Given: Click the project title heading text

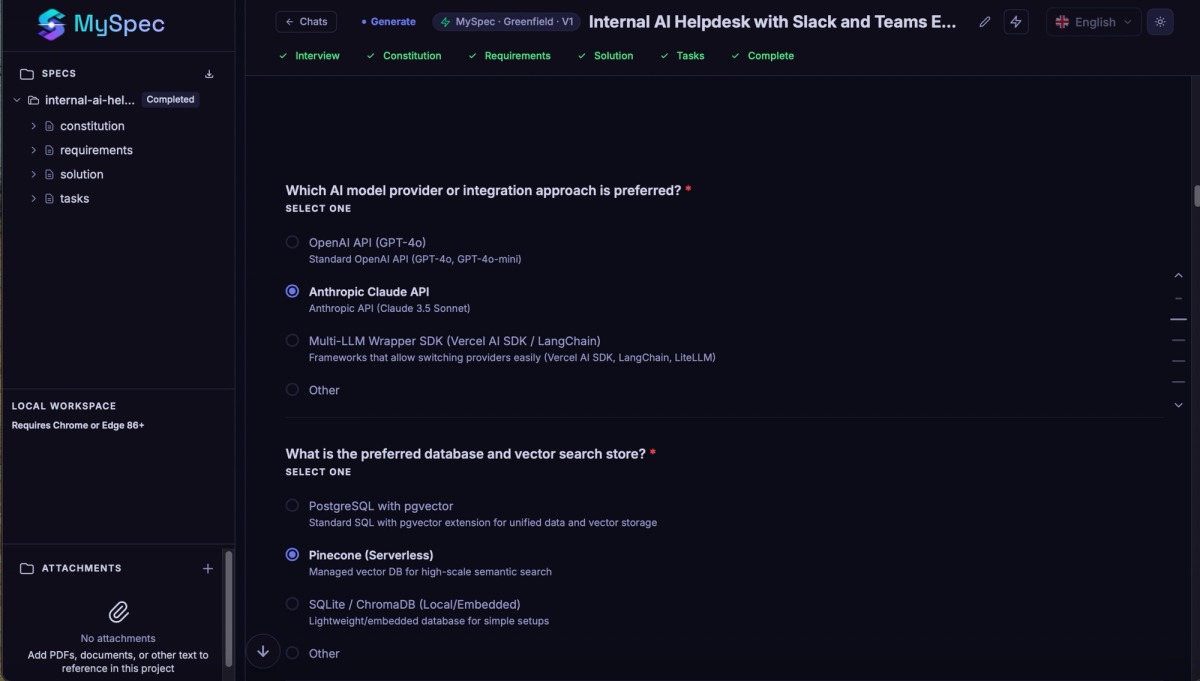Looking at the screenshot, I should pos(773,22).
